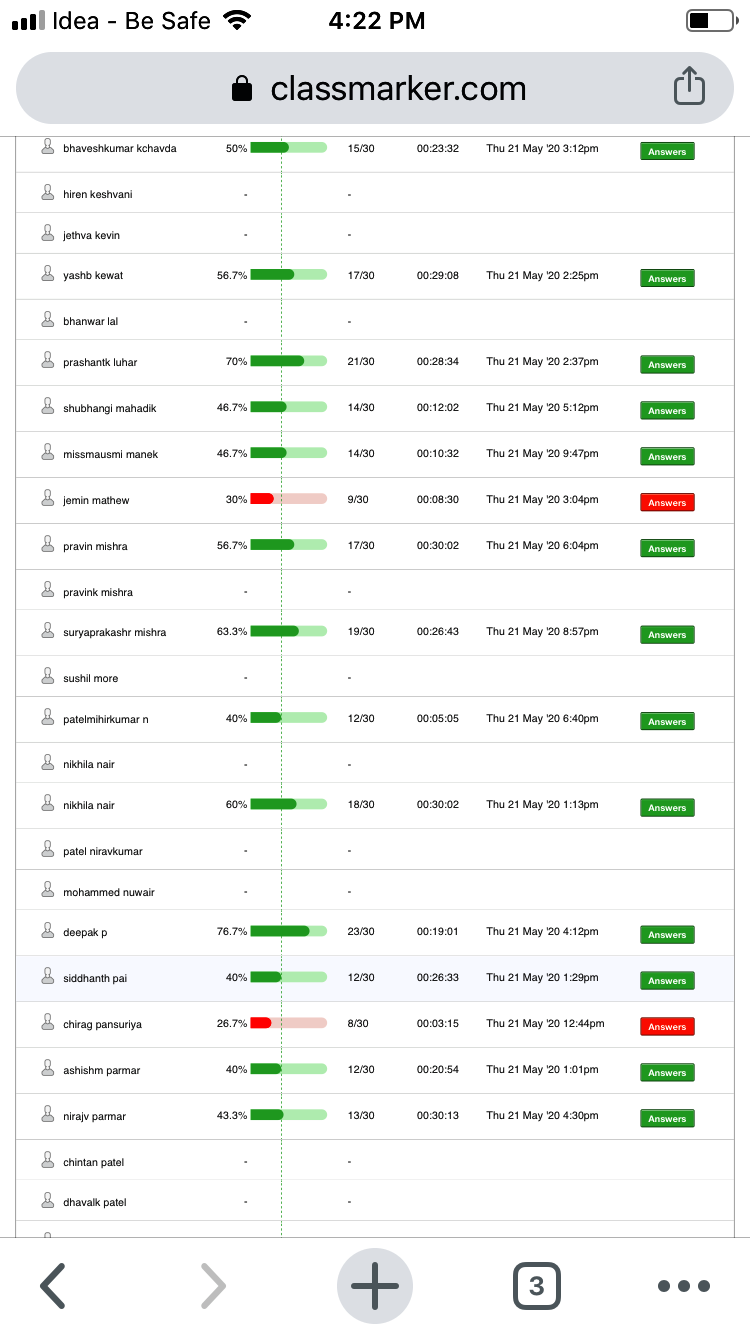Open the three-dot browser menu

(684, 1286)
